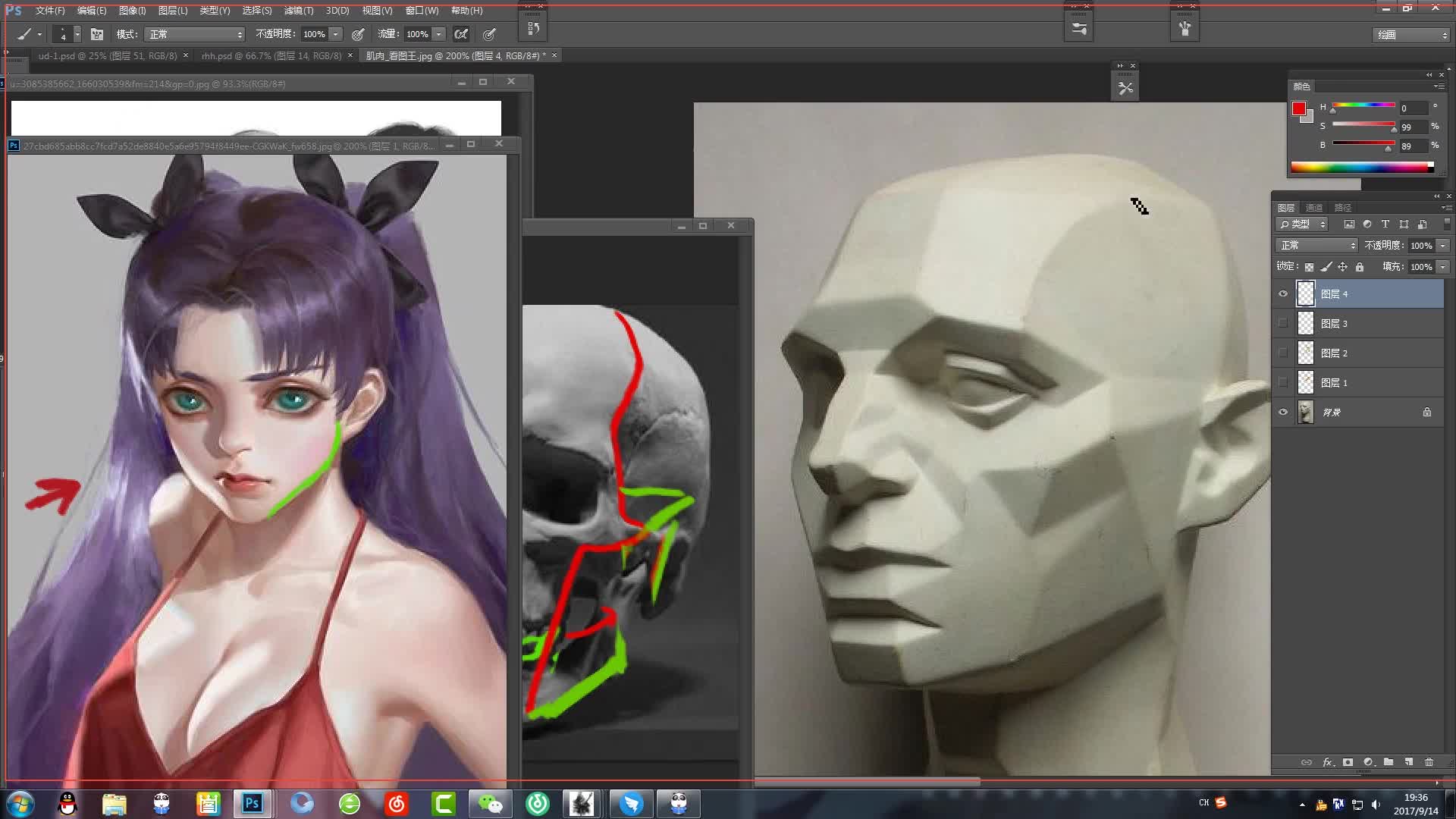Click the Windows Start button
Image resolution: width=1456 pixels, height=819 pixels.
(x=20, y=803)
